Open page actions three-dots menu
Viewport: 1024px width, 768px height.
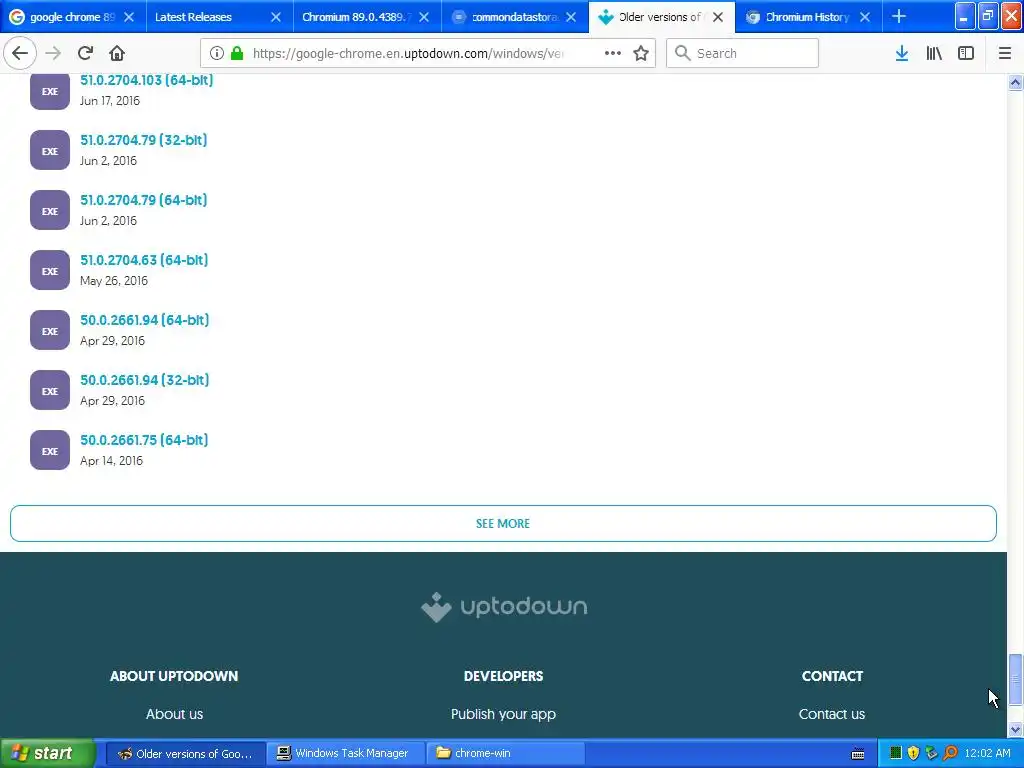613,54
